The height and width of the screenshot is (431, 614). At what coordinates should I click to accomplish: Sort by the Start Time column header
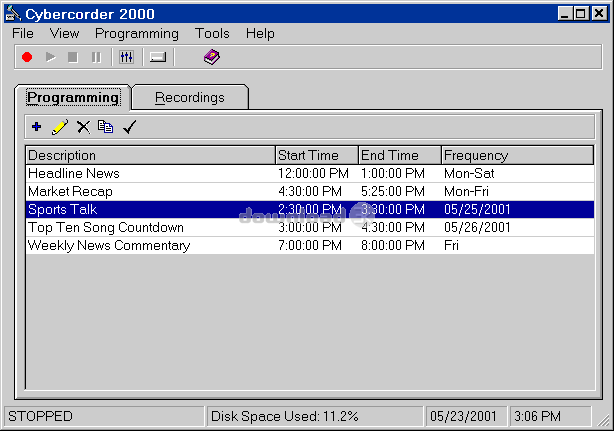(x=317, y=155)
